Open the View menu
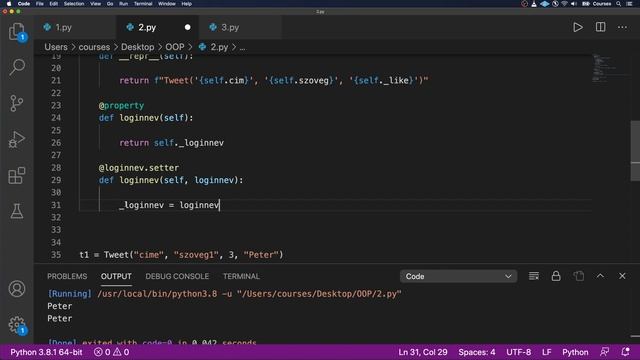This screenshot has width=640, height=360. tap(96, 4)
